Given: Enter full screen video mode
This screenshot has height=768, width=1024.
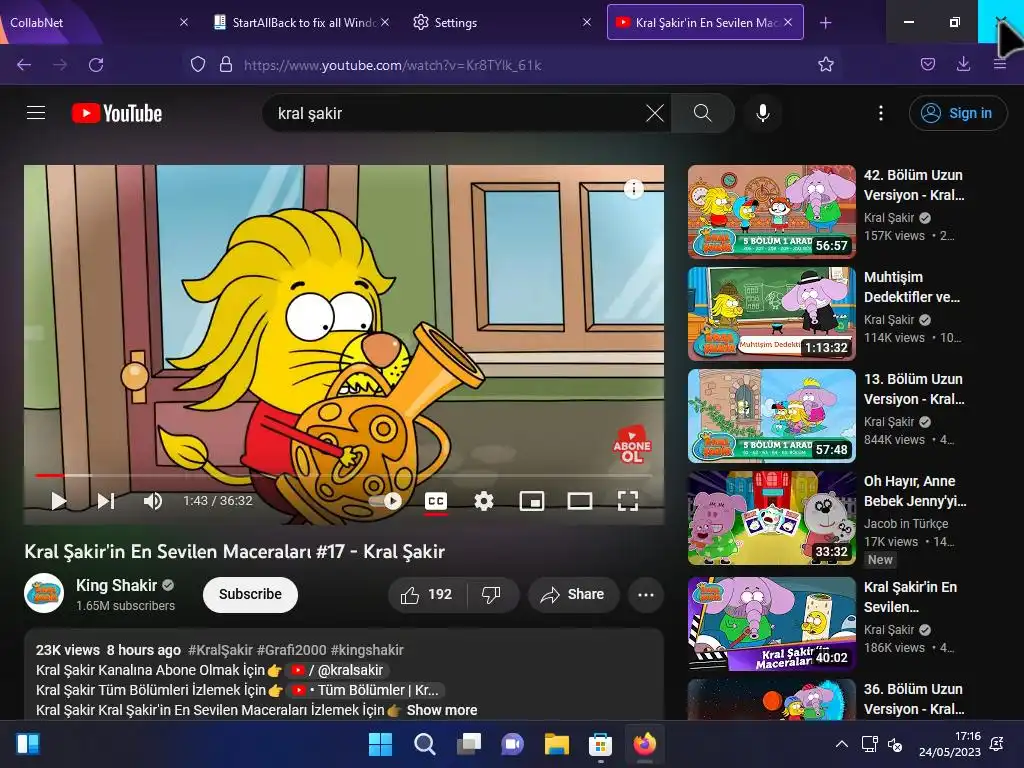Looking at the screenshot, I should 628,501.
